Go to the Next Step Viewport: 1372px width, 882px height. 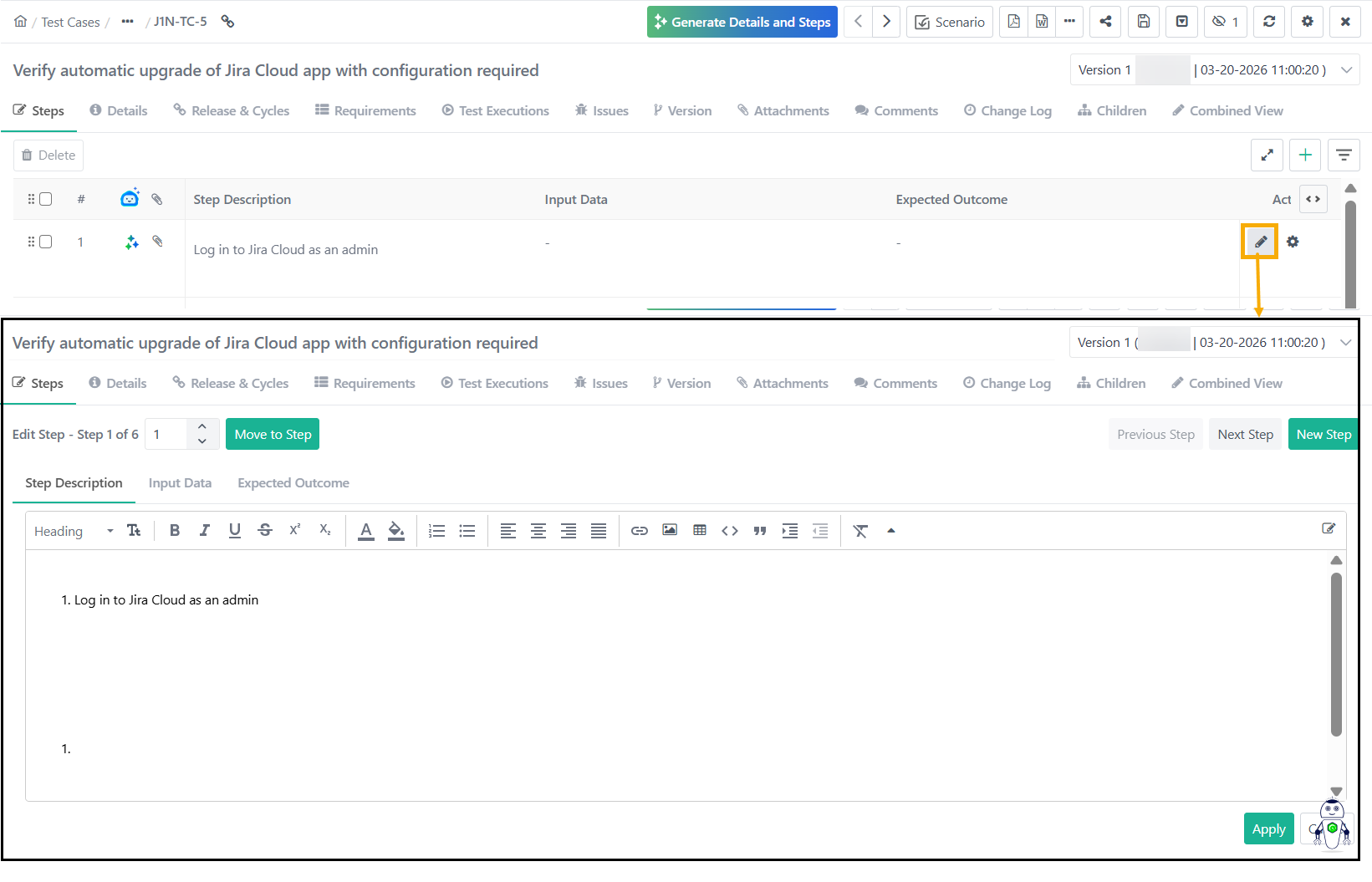pyautogui.click(x=1245, y=434)
